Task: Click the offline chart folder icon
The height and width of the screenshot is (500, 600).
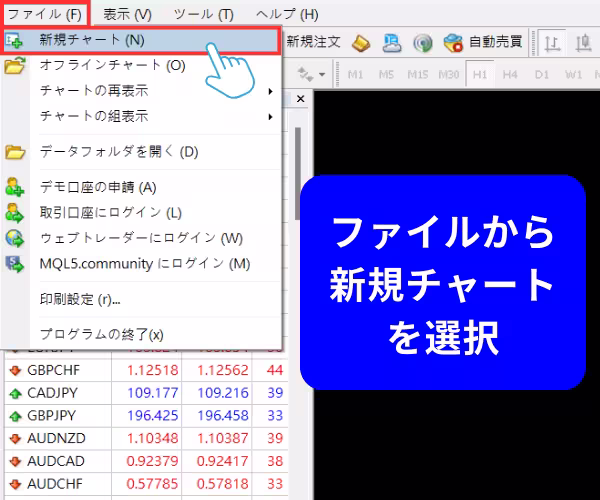Action: [x=15, y=65]
